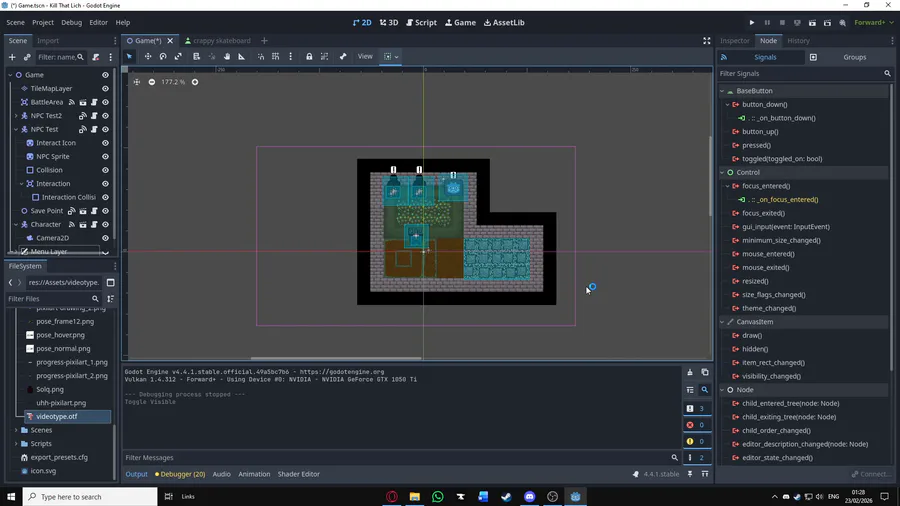Toggle visibility of NPC Sprite node

click(105, 157)
